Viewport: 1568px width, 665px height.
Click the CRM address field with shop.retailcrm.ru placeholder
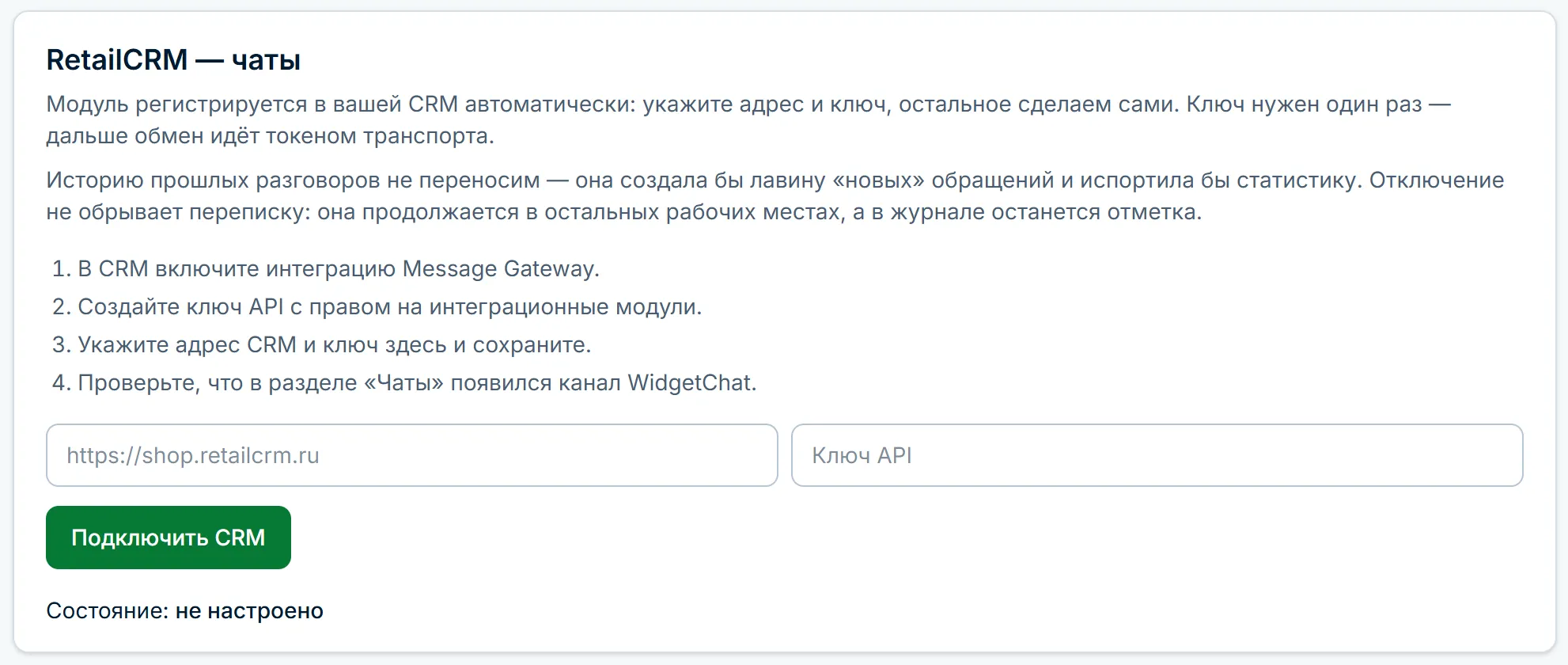coord(412,455)
